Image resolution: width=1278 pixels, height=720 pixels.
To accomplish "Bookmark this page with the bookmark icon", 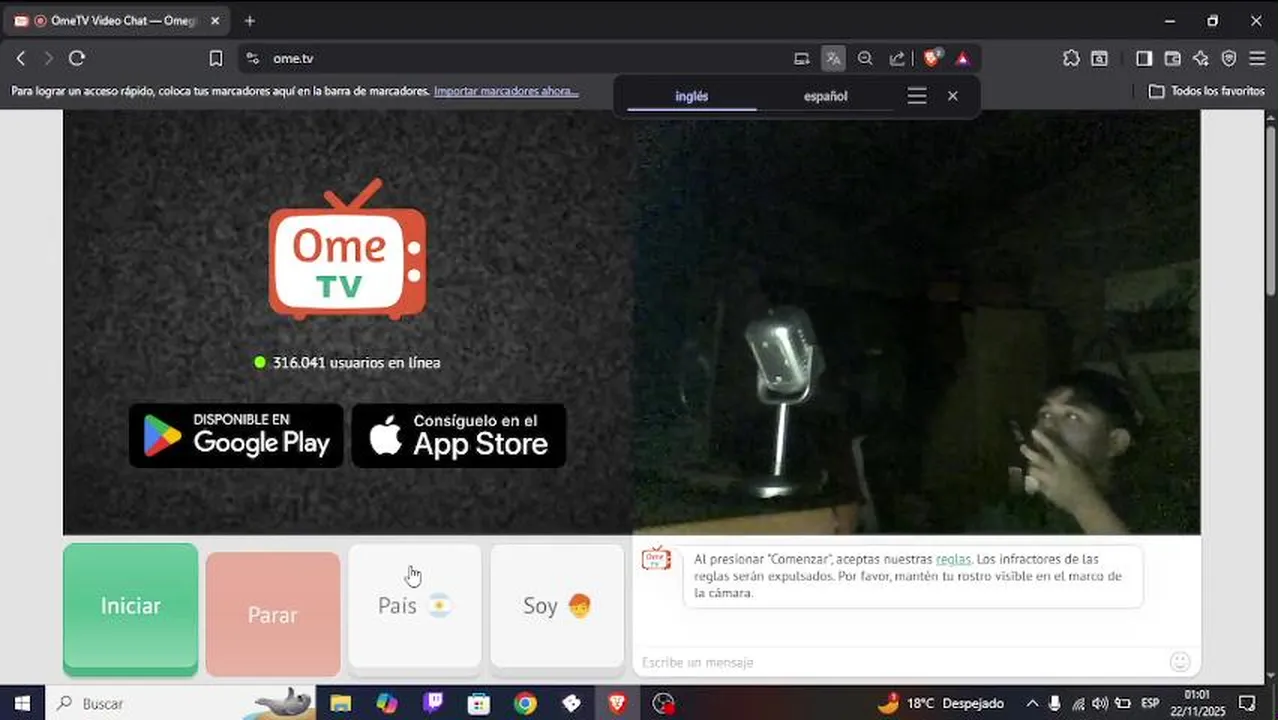I will pyautogui.click(x=216, y=58).
